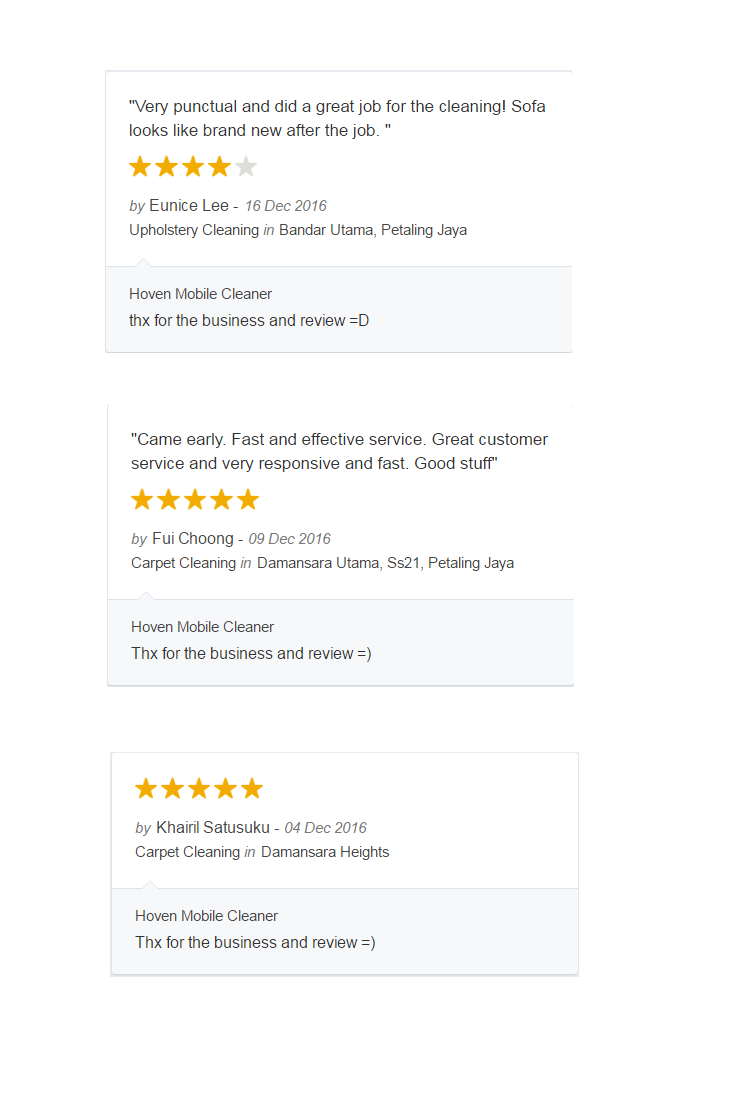Click the fourth gold star in Eunice Lee's rating
Image resolution: width=732 pixels, height=1098 pixels.
219,167
